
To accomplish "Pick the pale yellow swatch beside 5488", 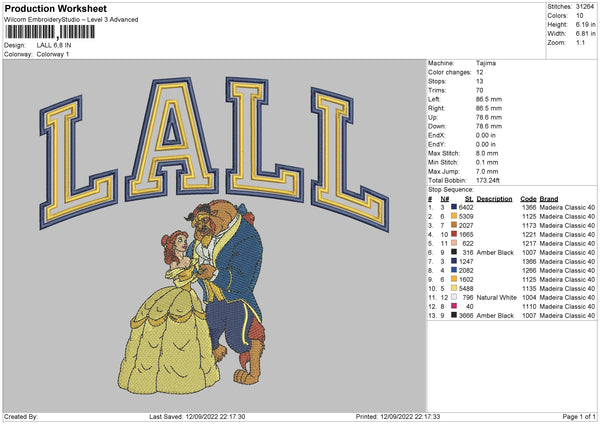I will coord(454,288).
